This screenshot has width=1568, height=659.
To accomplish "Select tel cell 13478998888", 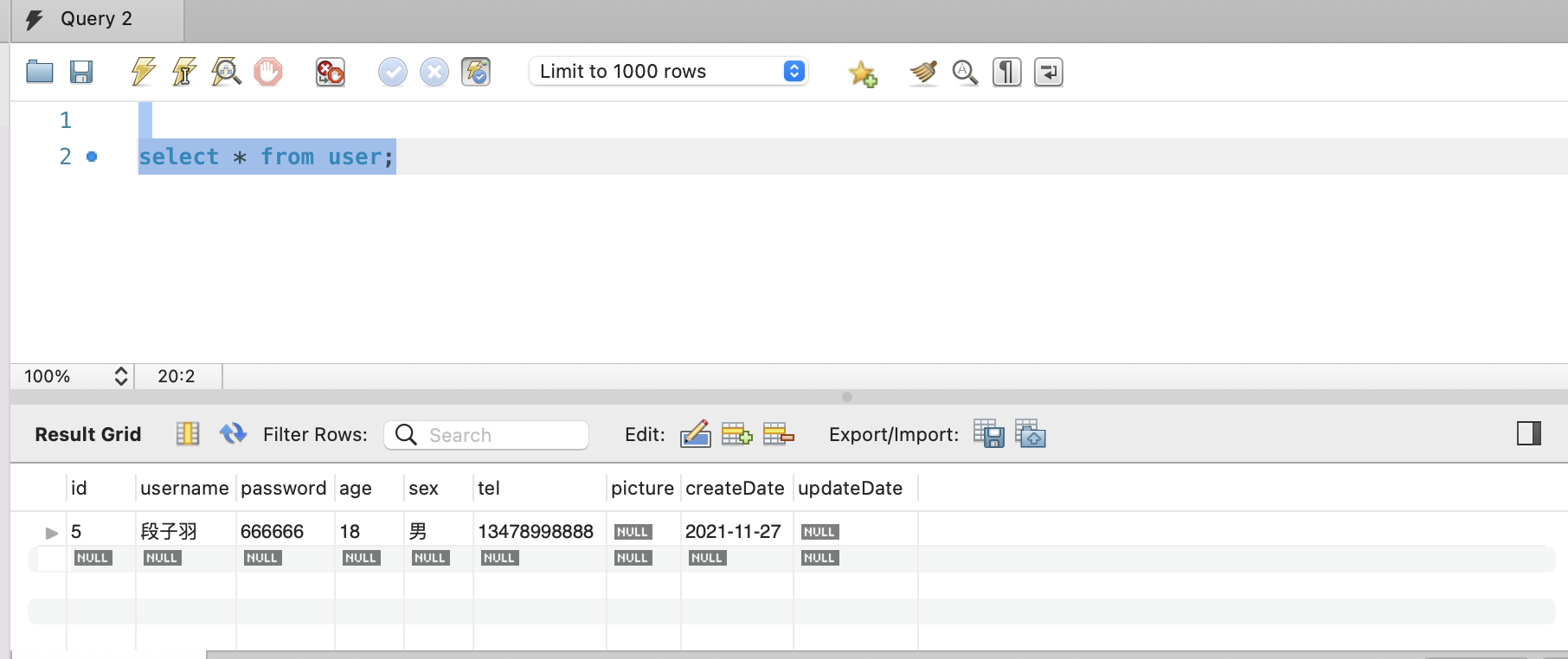I will pyautogui.click(x=540, y=531).
